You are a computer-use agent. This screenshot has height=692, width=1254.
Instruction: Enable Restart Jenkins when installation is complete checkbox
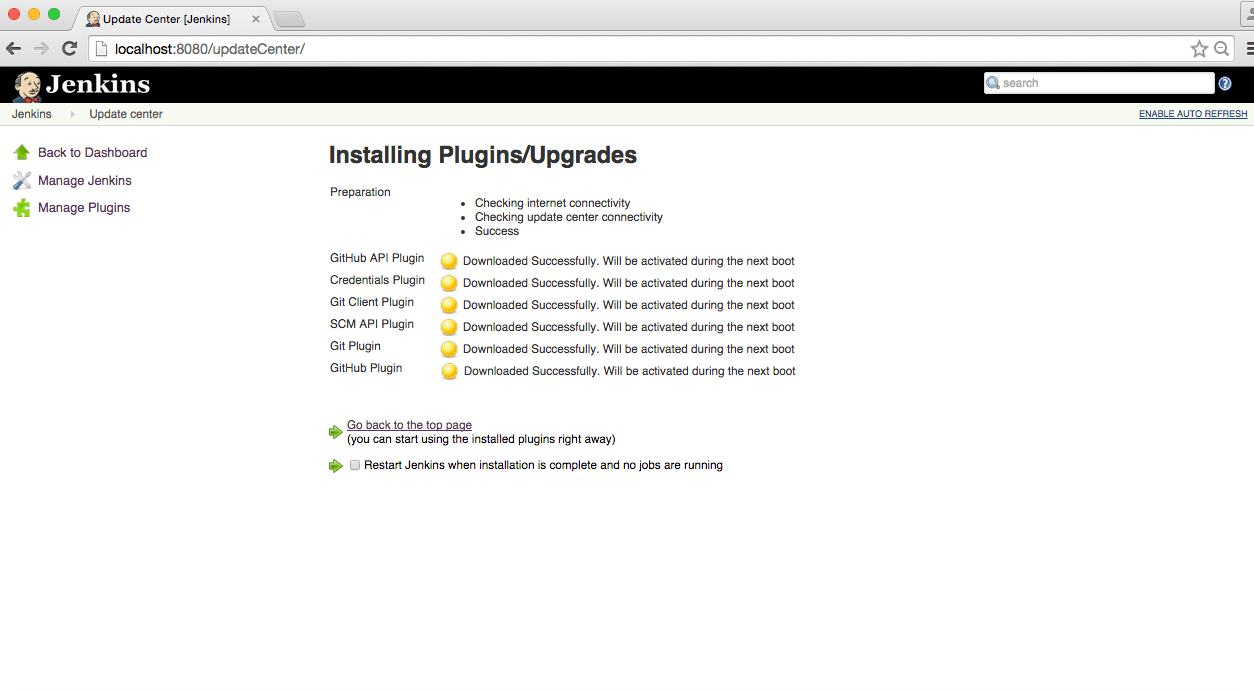[355, 465]
